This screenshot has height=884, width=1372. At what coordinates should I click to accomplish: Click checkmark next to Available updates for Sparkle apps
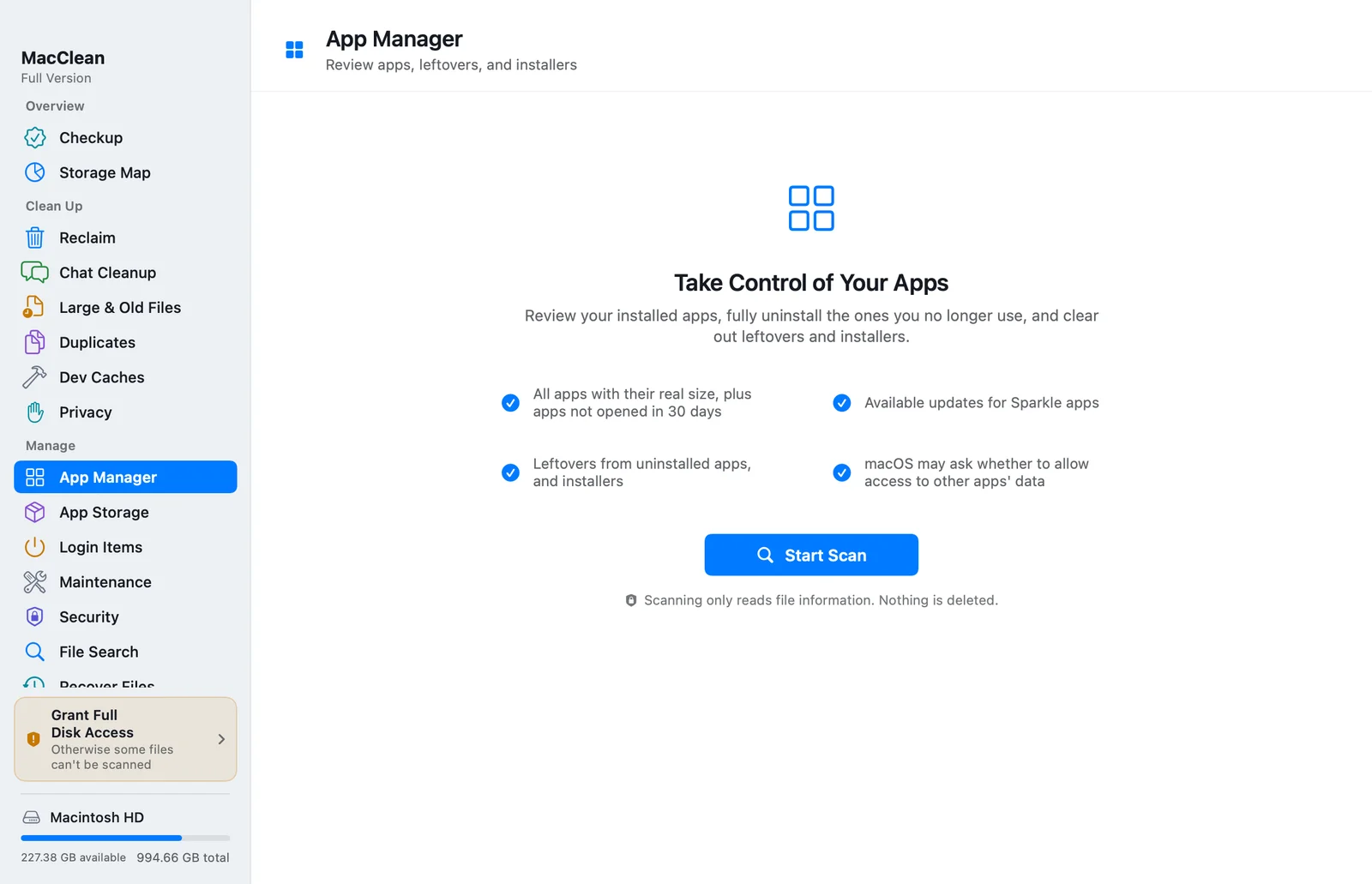point(842,403)
